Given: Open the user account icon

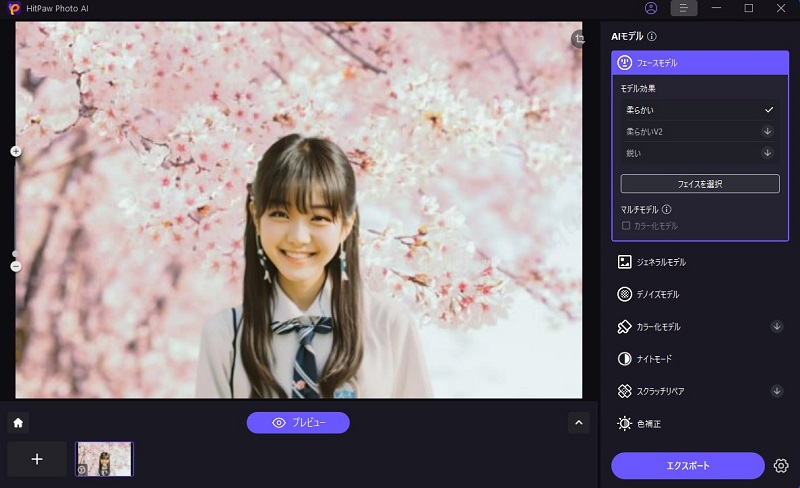Looking at the screenshot, I should pos(651,8).
